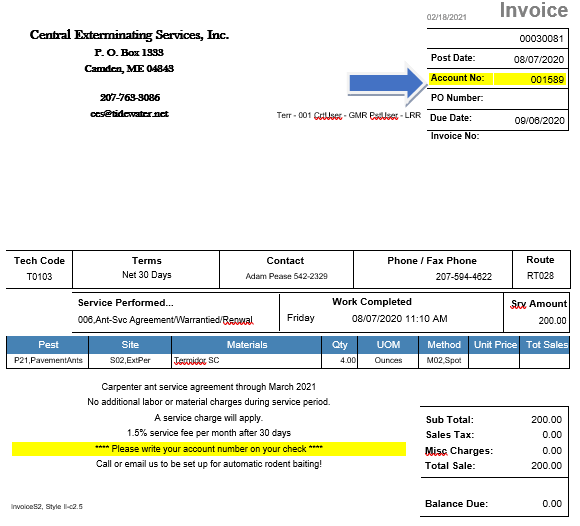Click the email ces@tidewater.net

coord(129,114)
